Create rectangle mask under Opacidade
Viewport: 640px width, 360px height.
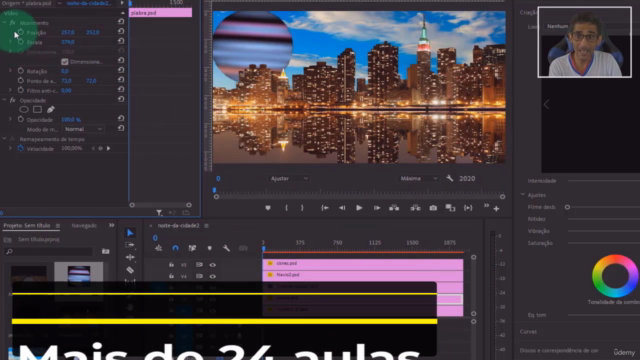(37, 109)
